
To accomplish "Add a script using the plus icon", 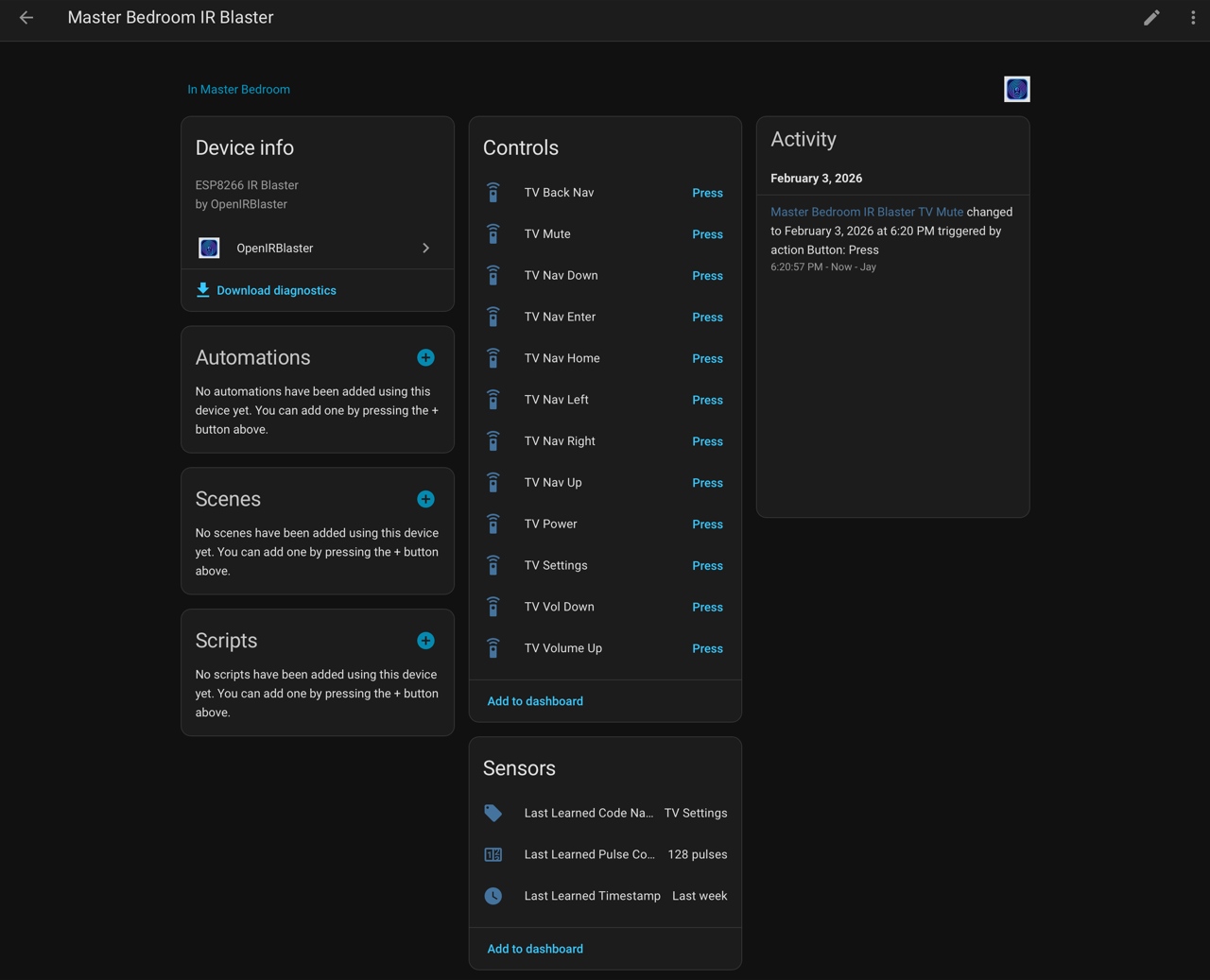I will click(425, 640).
